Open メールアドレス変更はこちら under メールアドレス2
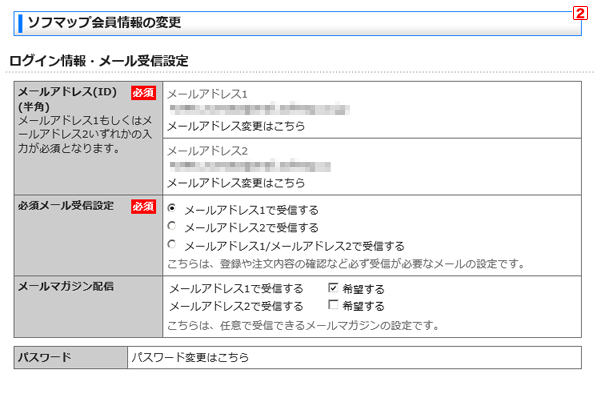 coord(236,183)
